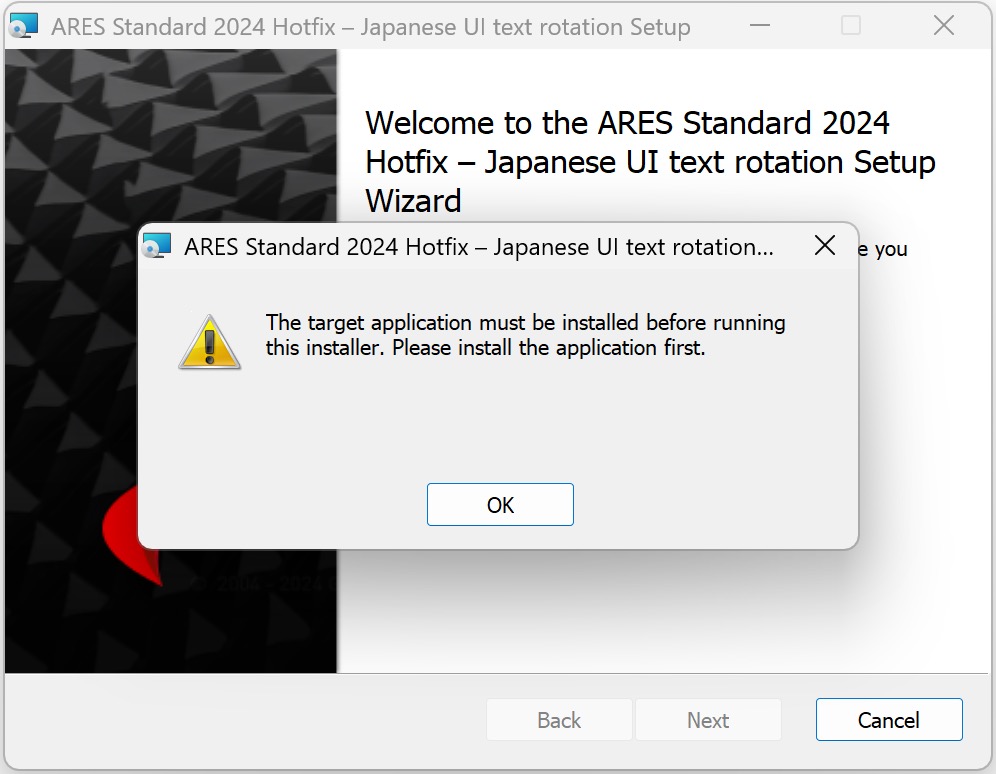Minimize the setup wizard window
The width and height of the screenshot is (996, 774).
click(760, 26)
